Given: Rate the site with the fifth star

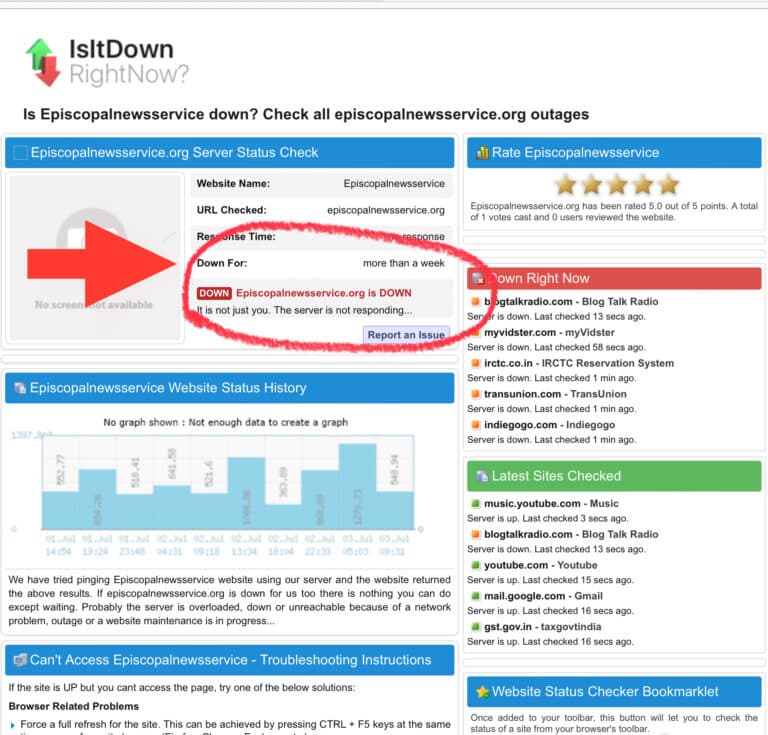Looking at the screenshot, I should [x=667, y=185].
